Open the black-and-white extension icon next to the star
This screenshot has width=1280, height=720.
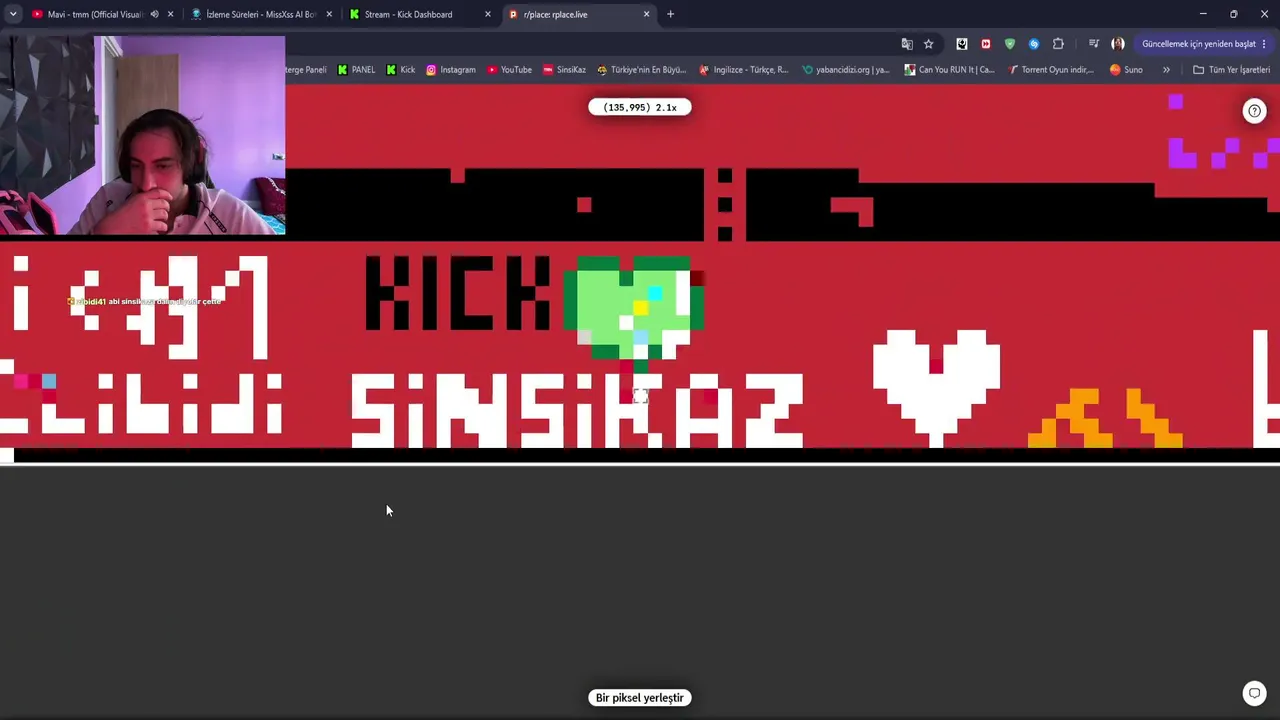click(x=962, y=44)
